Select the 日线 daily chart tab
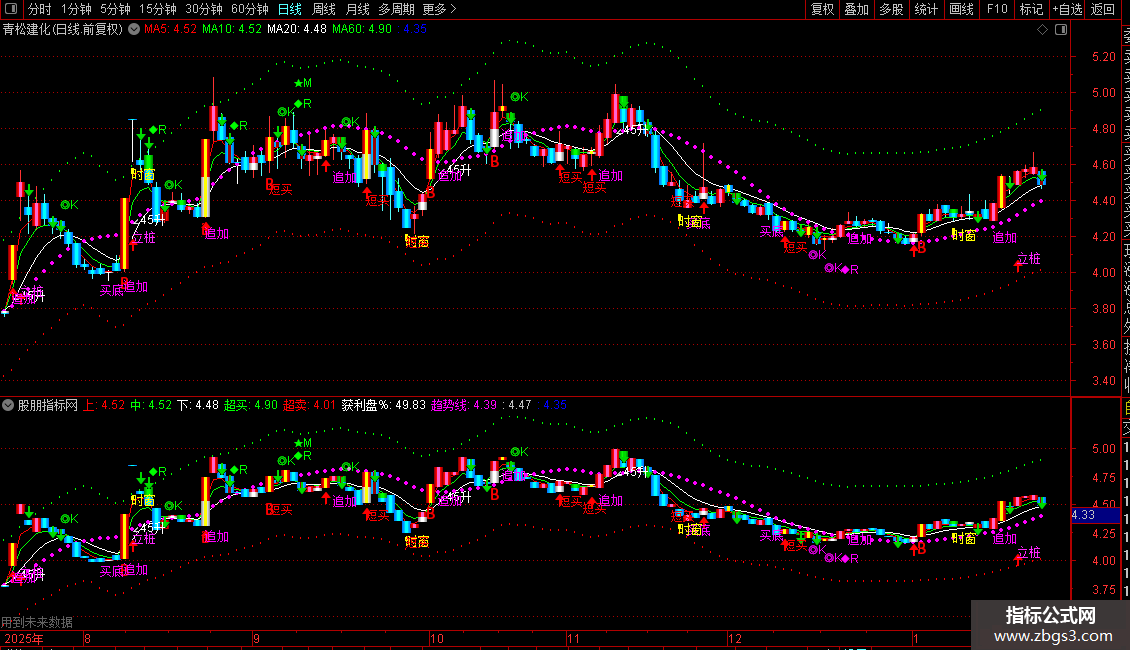This screenshot has height=650, width=1130. click(x=290, y=9)
